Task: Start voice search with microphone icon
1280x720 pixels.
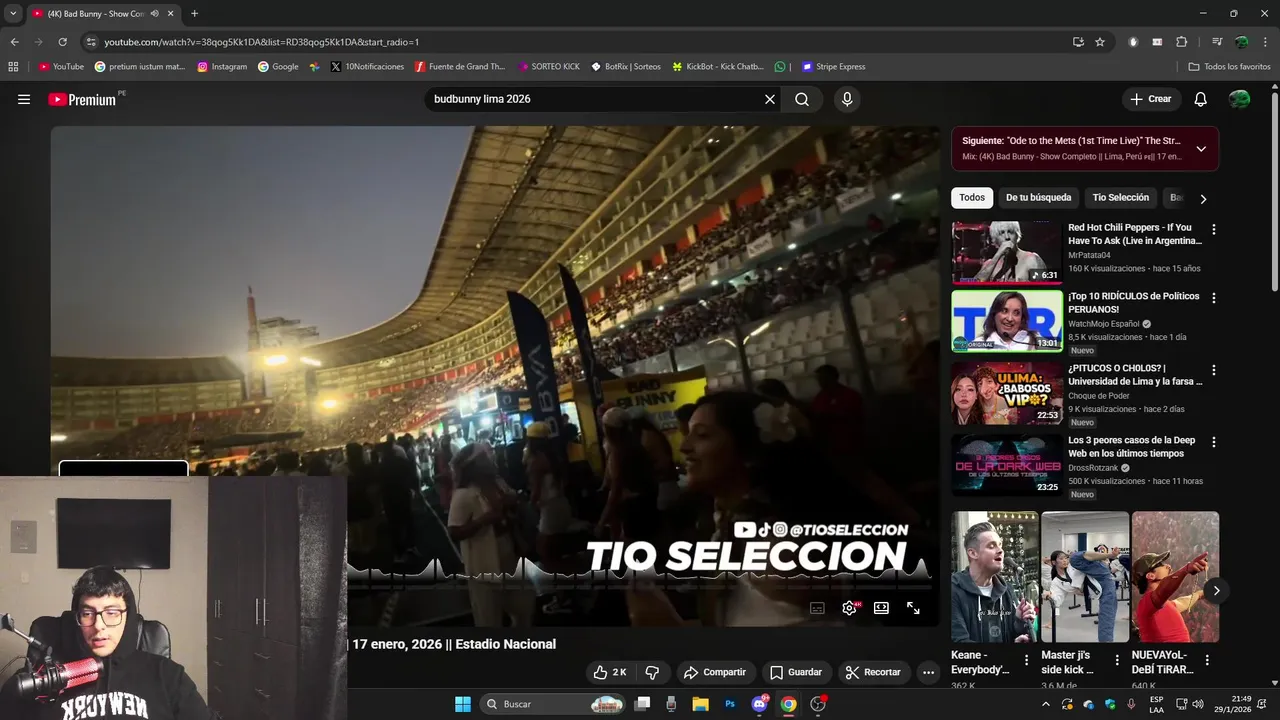Action: [x=847, y=99]
